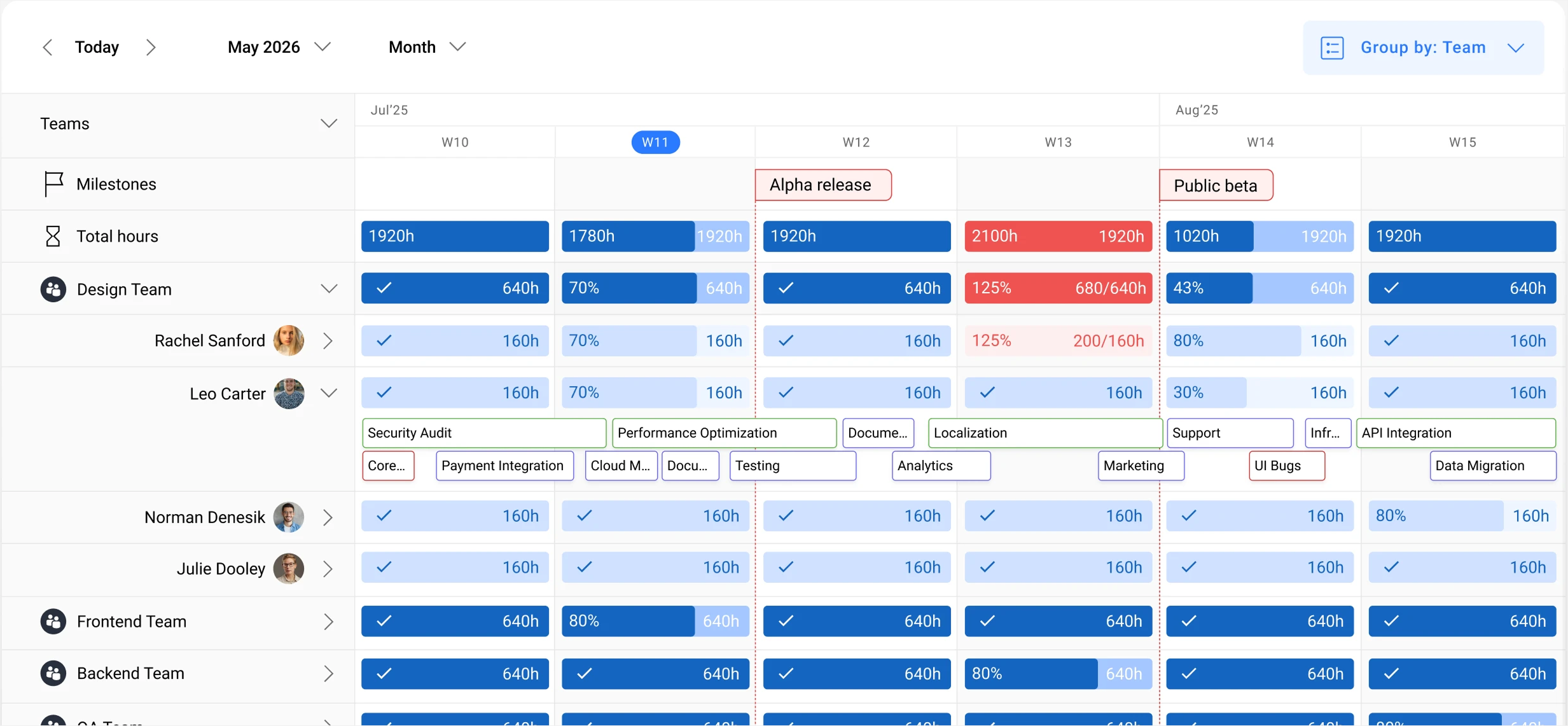
Task: Expand the Frontend Team row
Action: click(x=328, y=622)
